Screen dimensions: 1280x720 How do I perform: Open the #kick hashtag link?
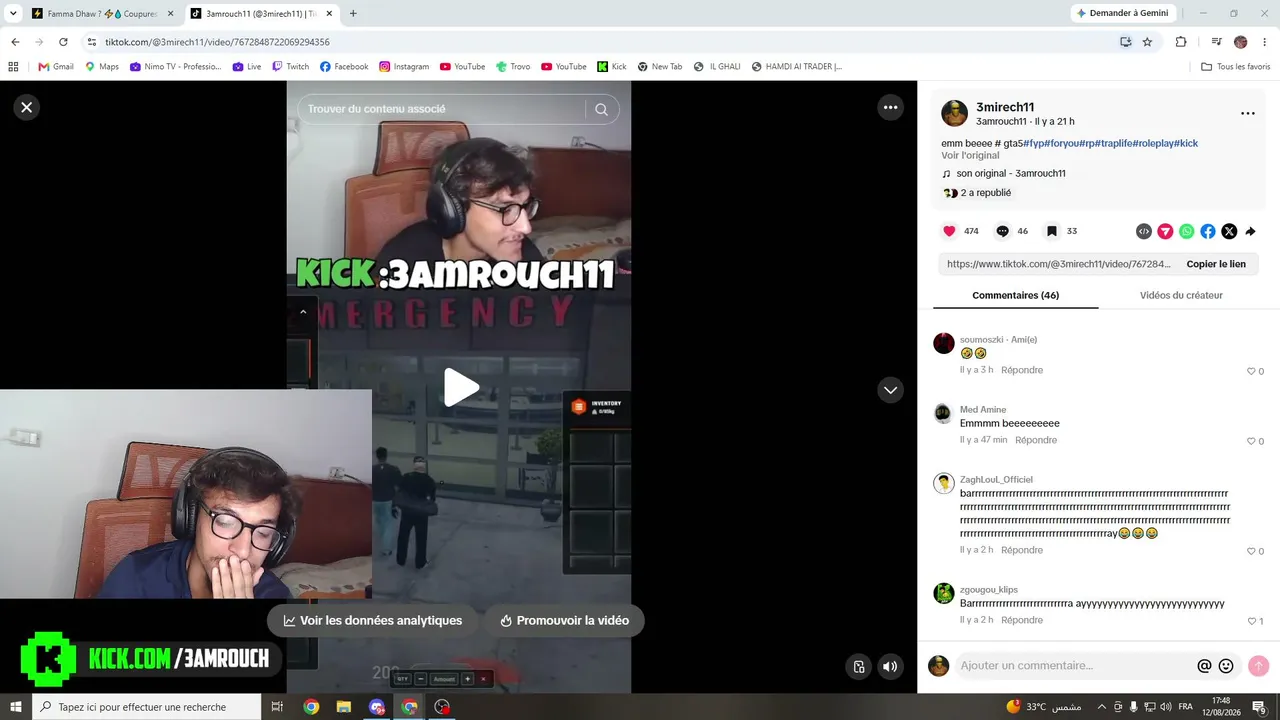coord(1186,143)
